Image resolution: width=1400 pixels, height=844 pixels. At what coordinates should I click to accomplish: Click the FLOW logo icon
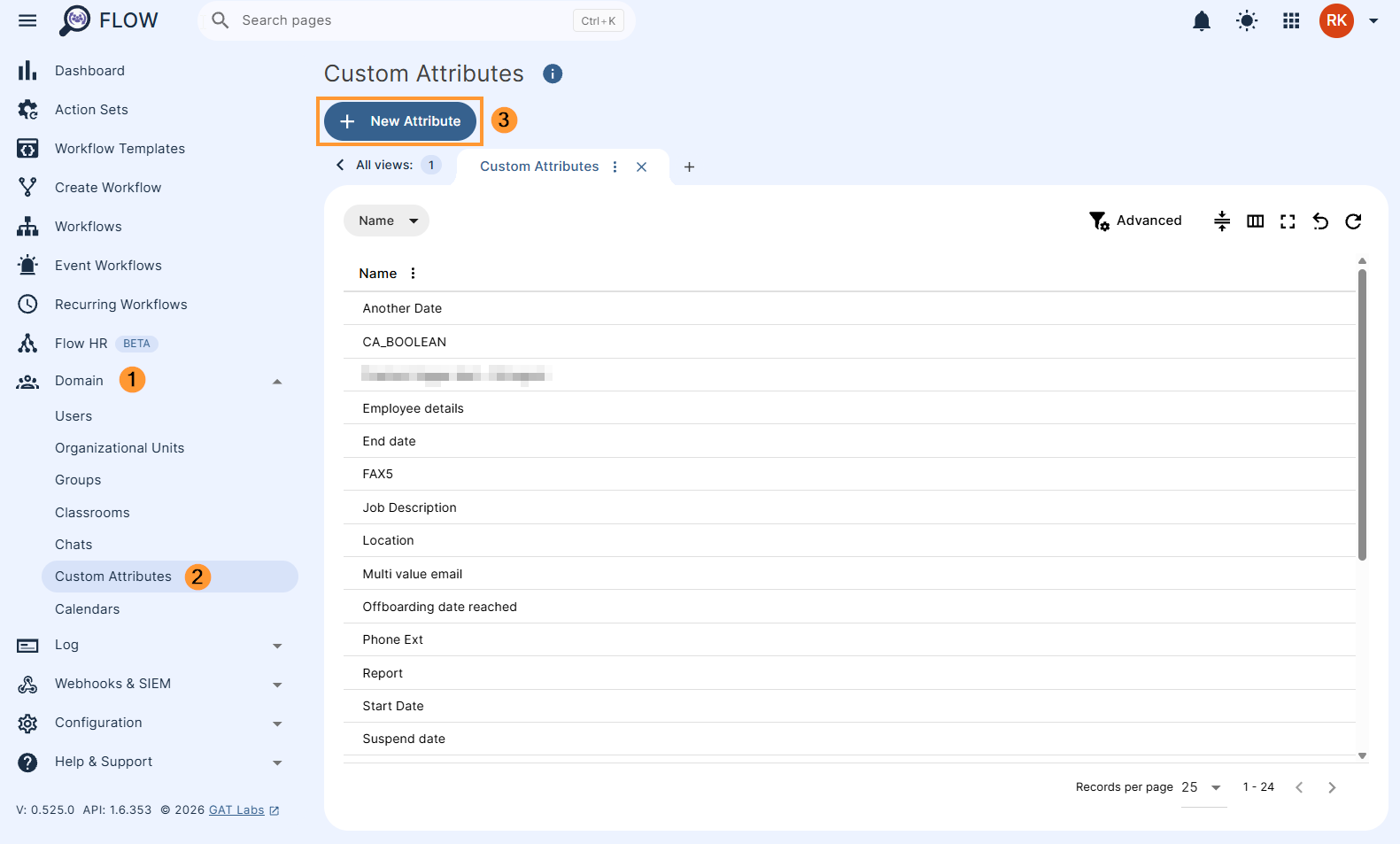tap(75, 20)
